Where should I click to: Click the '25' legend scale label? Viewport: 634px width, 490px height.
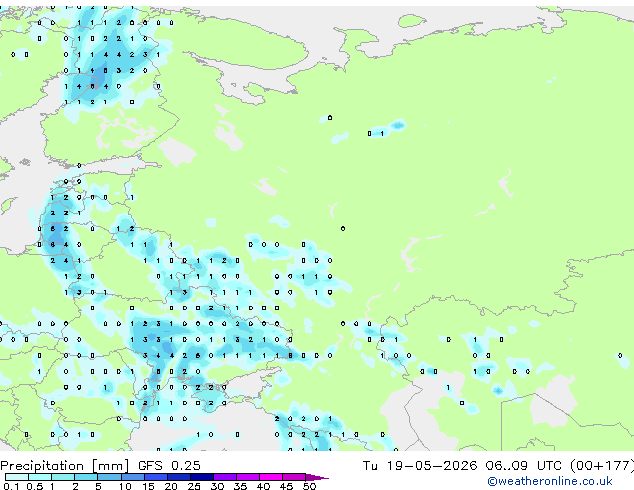click(x=194, y=486)
